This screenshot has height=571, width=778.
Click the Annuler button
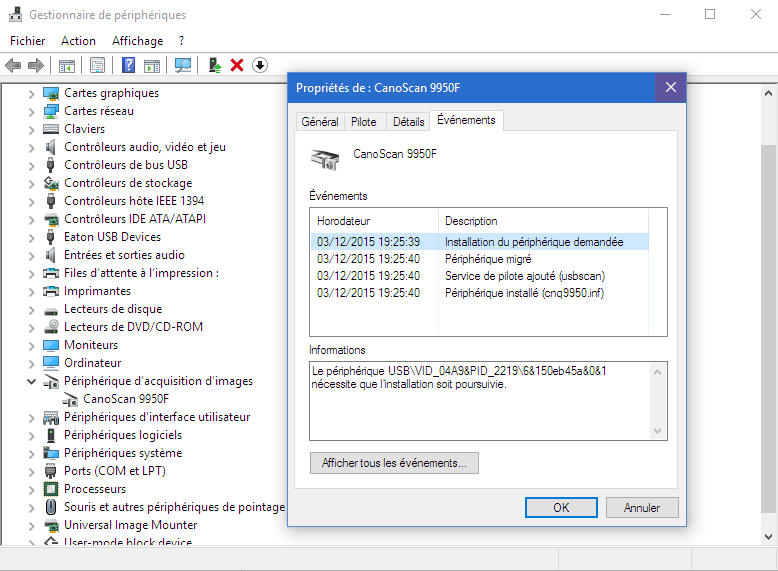pos(642,508)
